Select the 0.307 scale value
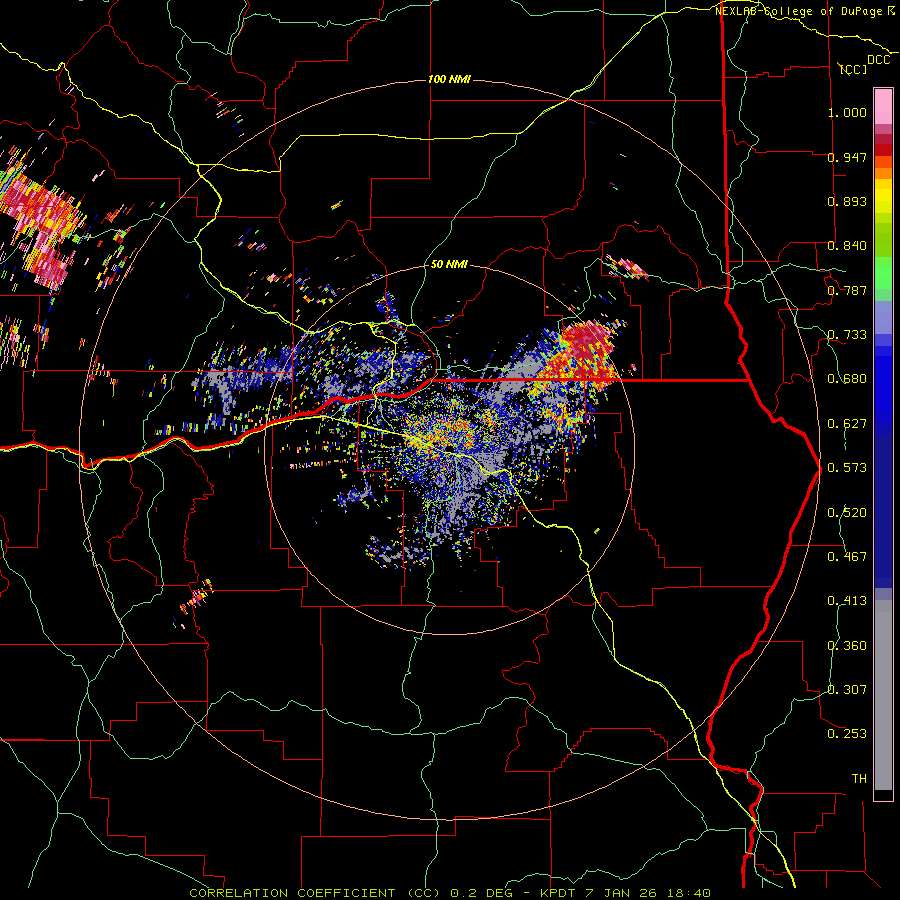This screenshot has height=900, width=900. tap(847, 690)
